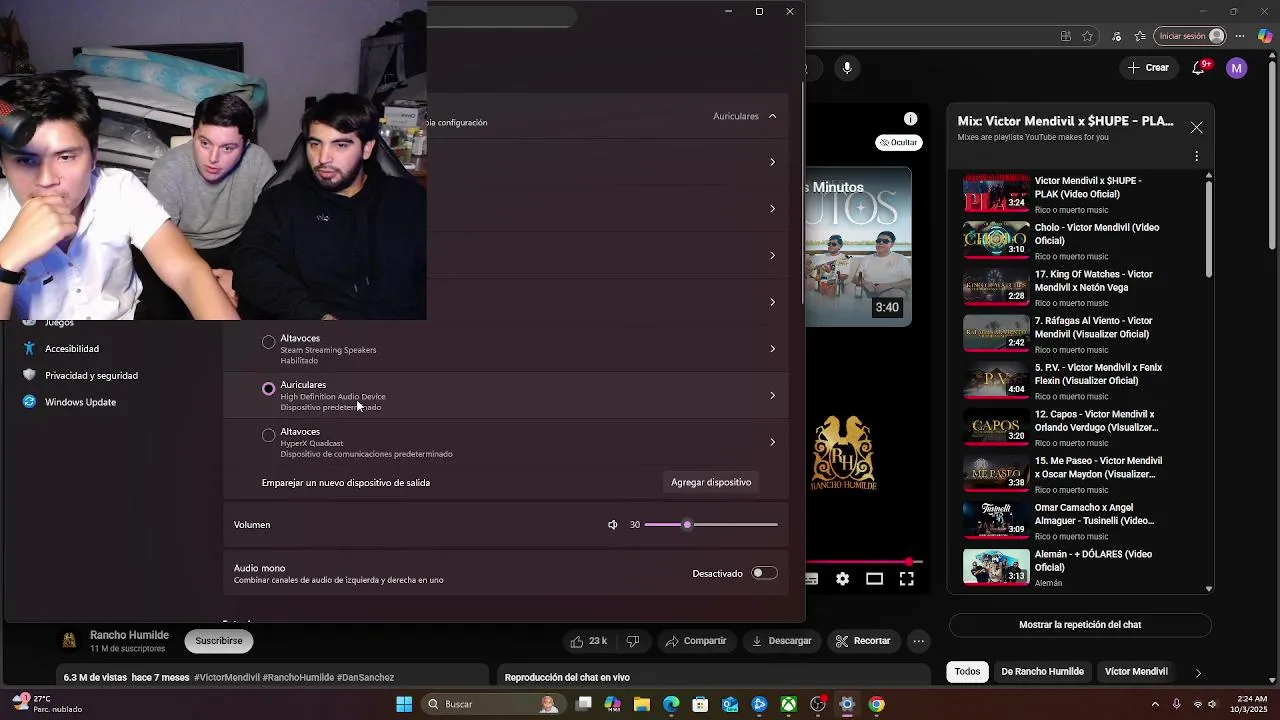Mute the volume speaker icon in Settings
The width and height of the screenshot is (1280, 720).
613,525
